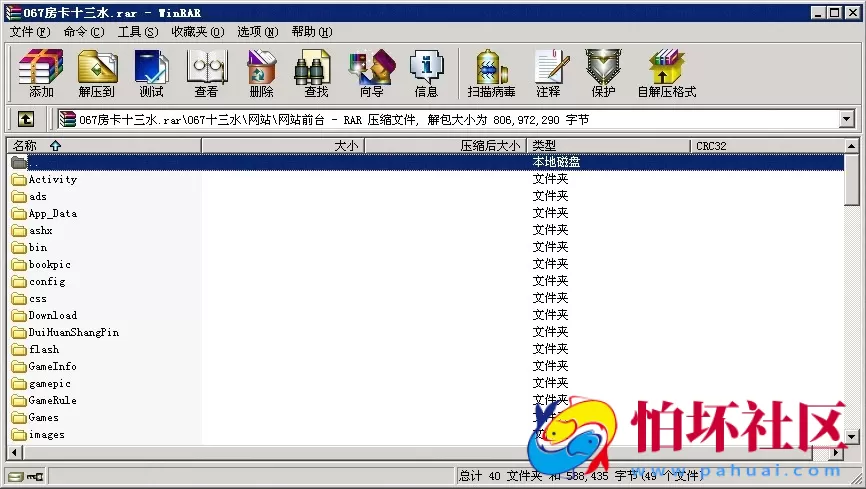
Task: Click the bookpic folder icon
Action: coord(19,265)
